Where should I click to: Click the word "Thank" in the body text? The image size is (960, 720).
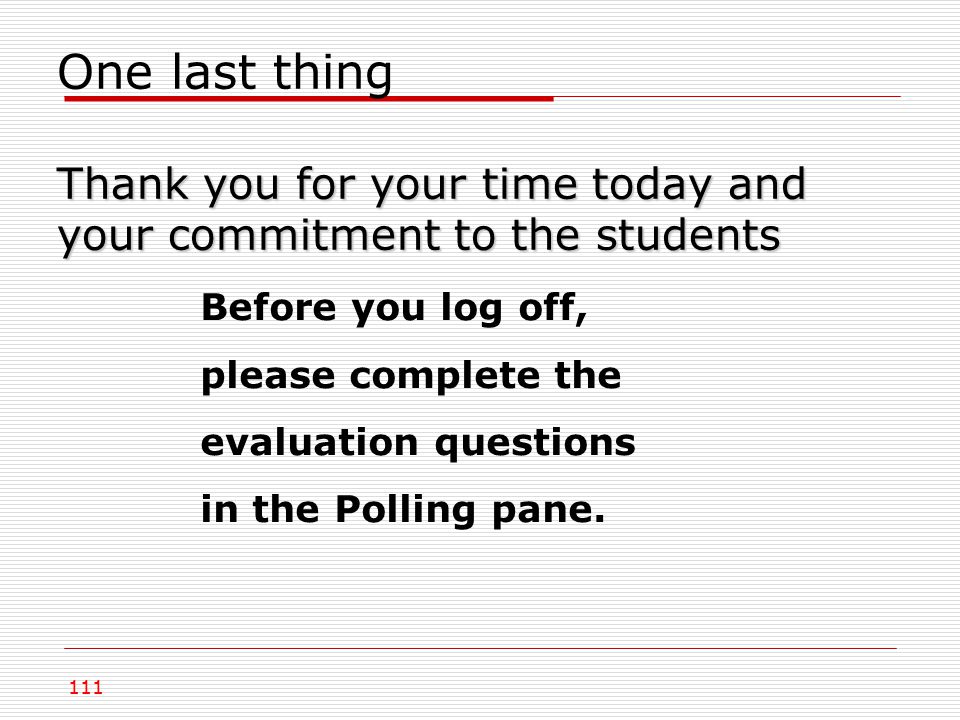tap(123, 184)
